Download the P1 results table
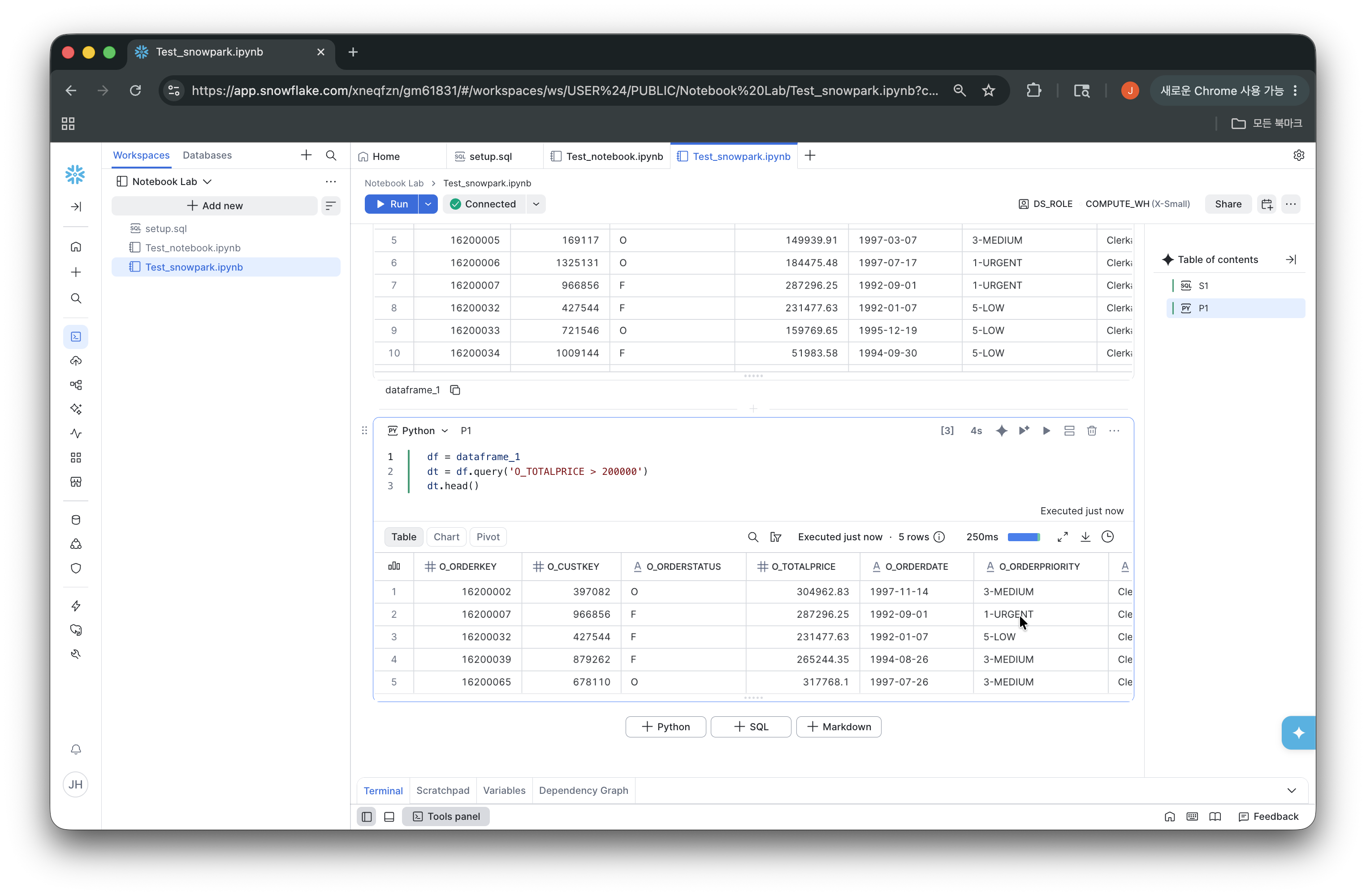Viewport: 1366px width, 896px height. [1085, 537]
